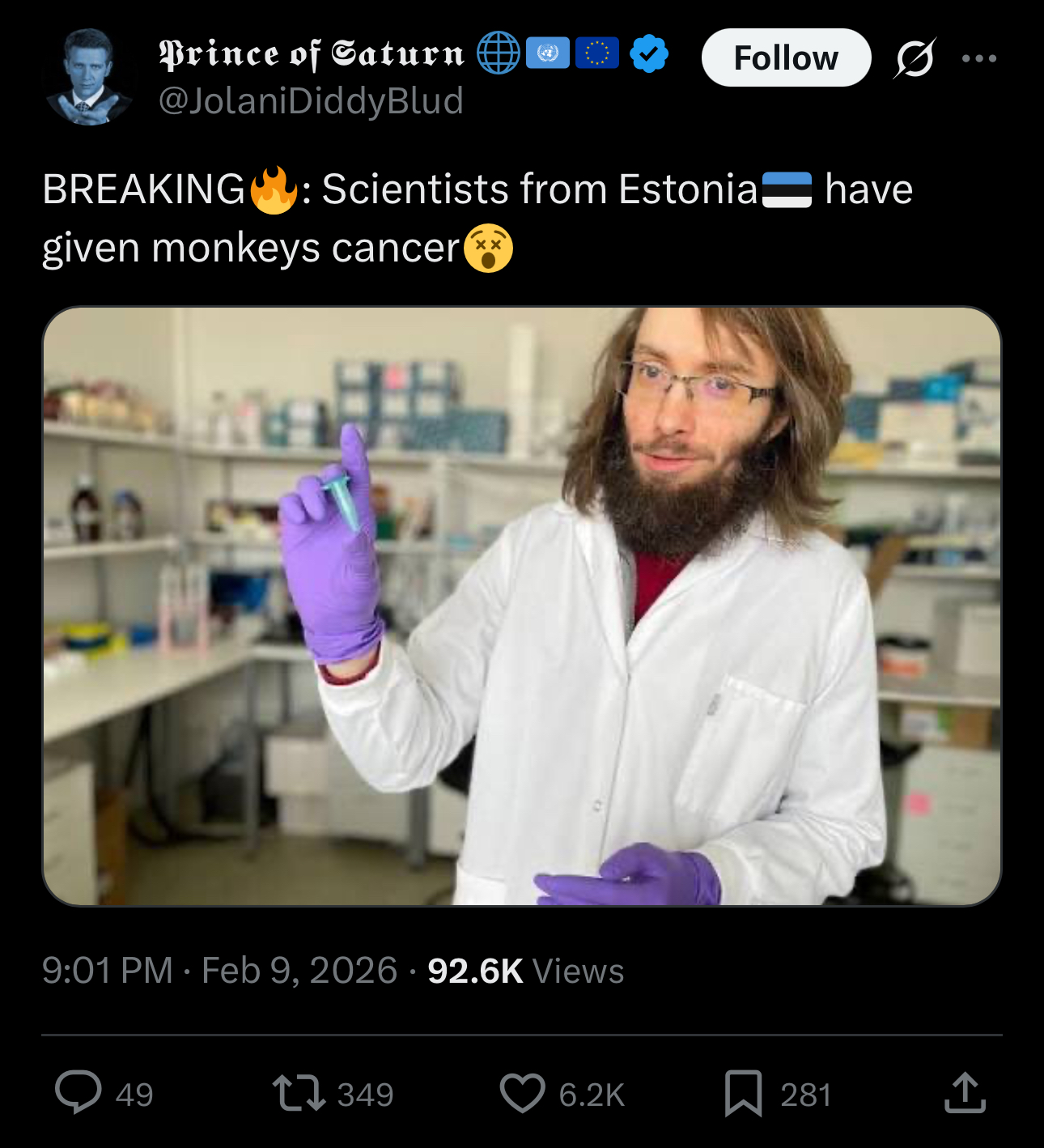The width and height of the screenshot is (1044, 1148).
Task: Like the post with the heart icon
Action: 522,1093
